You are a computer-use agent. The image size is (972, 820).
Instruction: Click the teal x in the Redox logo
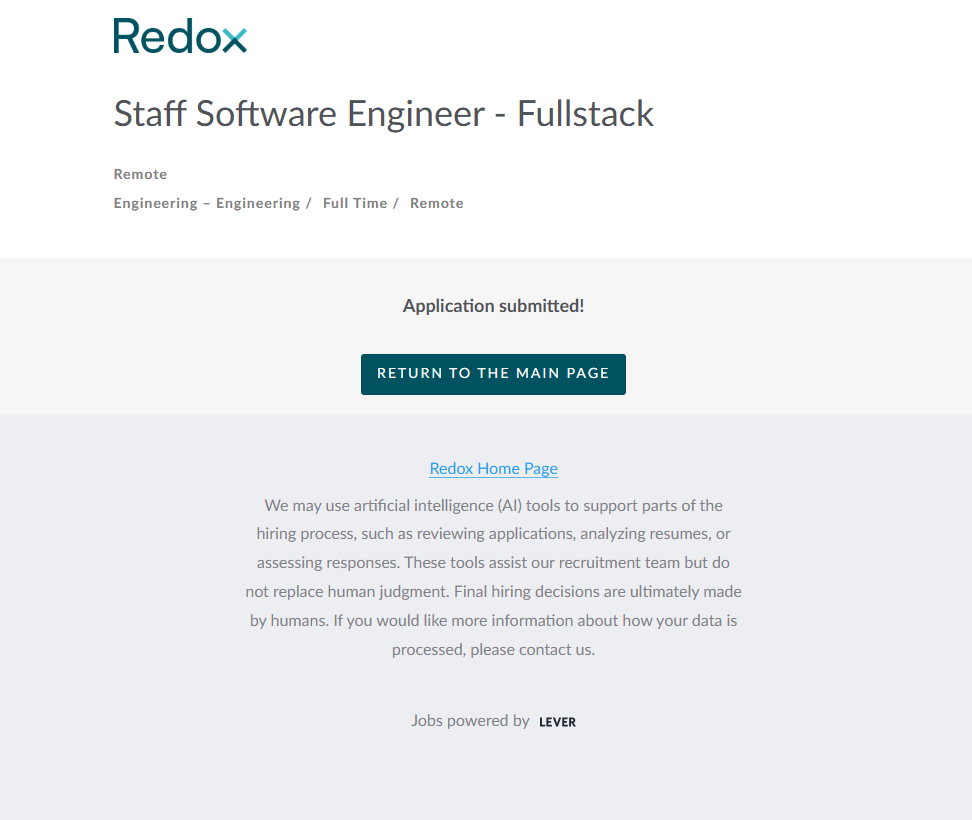(233, 41)
